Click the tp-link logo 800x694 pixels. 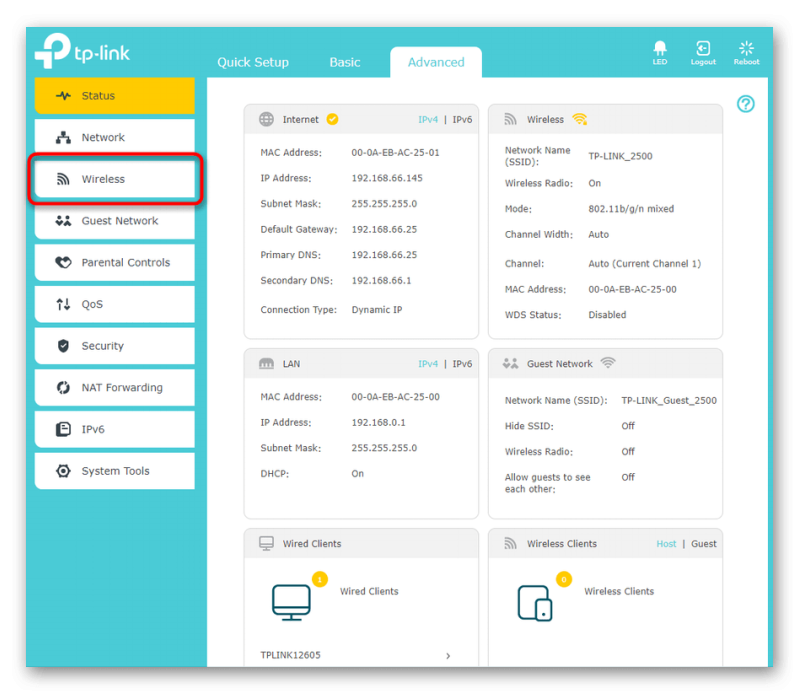click(x=82, y=51)
